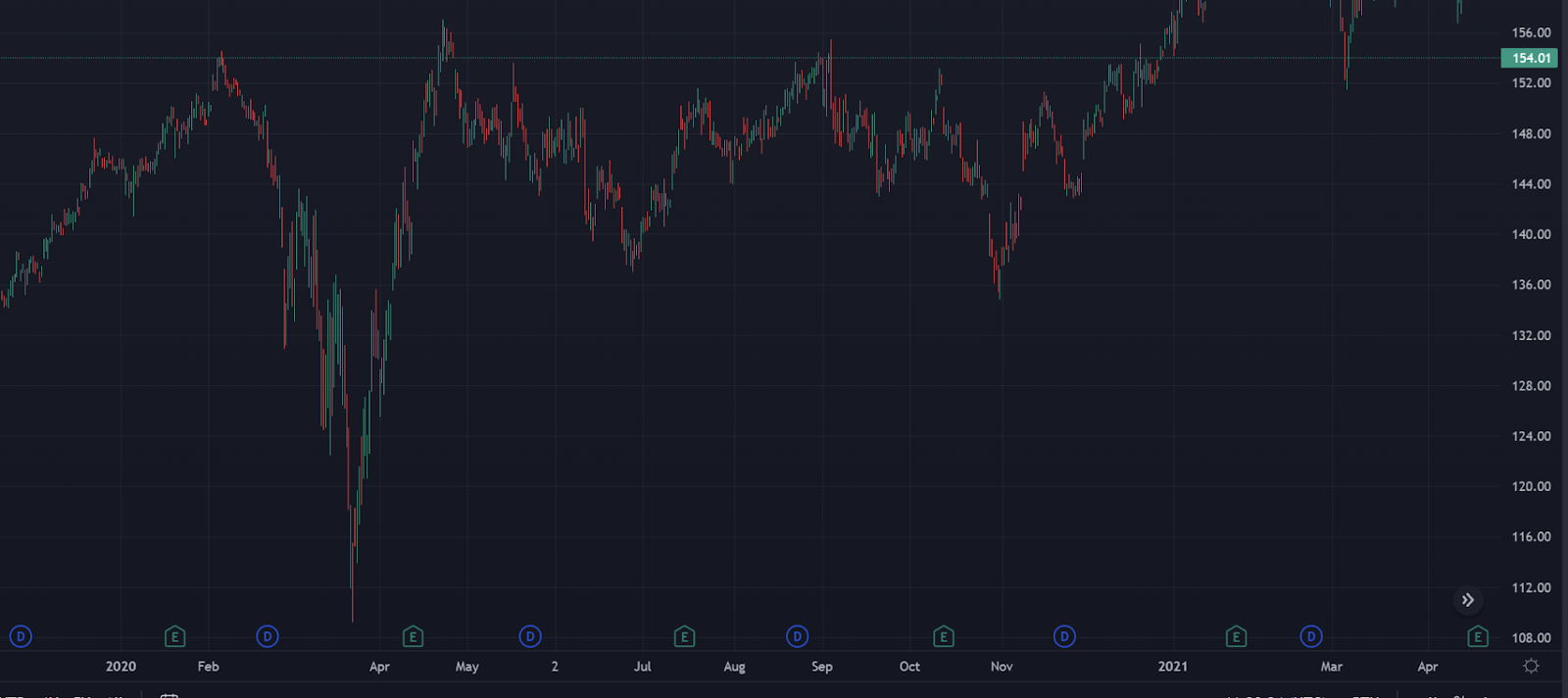
Task: Click the Nov label on time axis
Action: tap(1002, 667)
